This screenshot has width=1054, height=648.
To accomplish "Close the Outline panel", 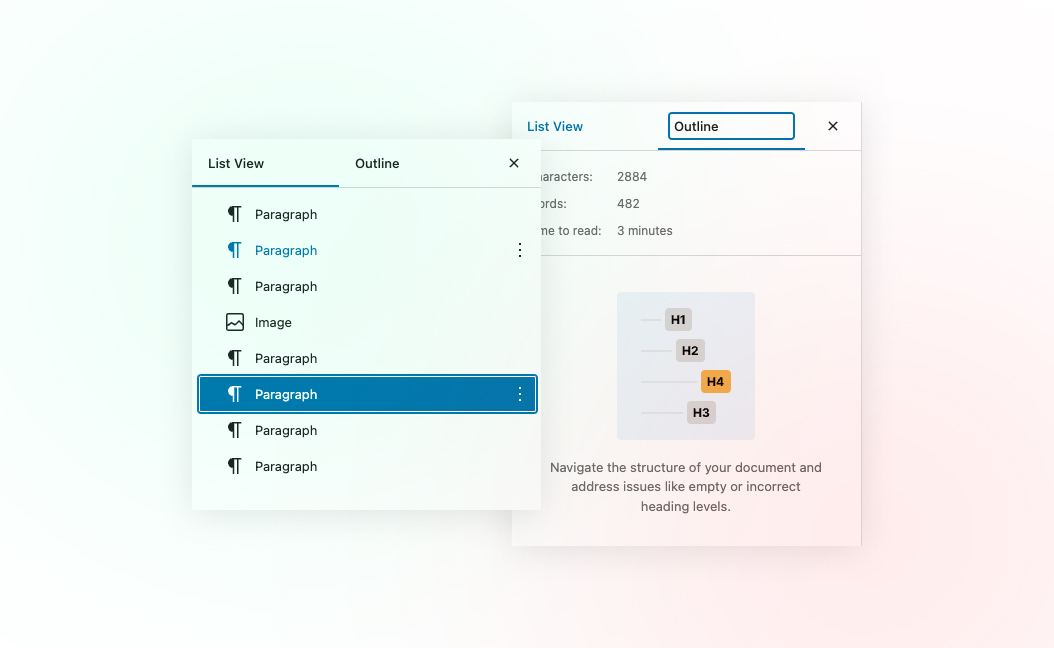I will [x=833, y=126].
